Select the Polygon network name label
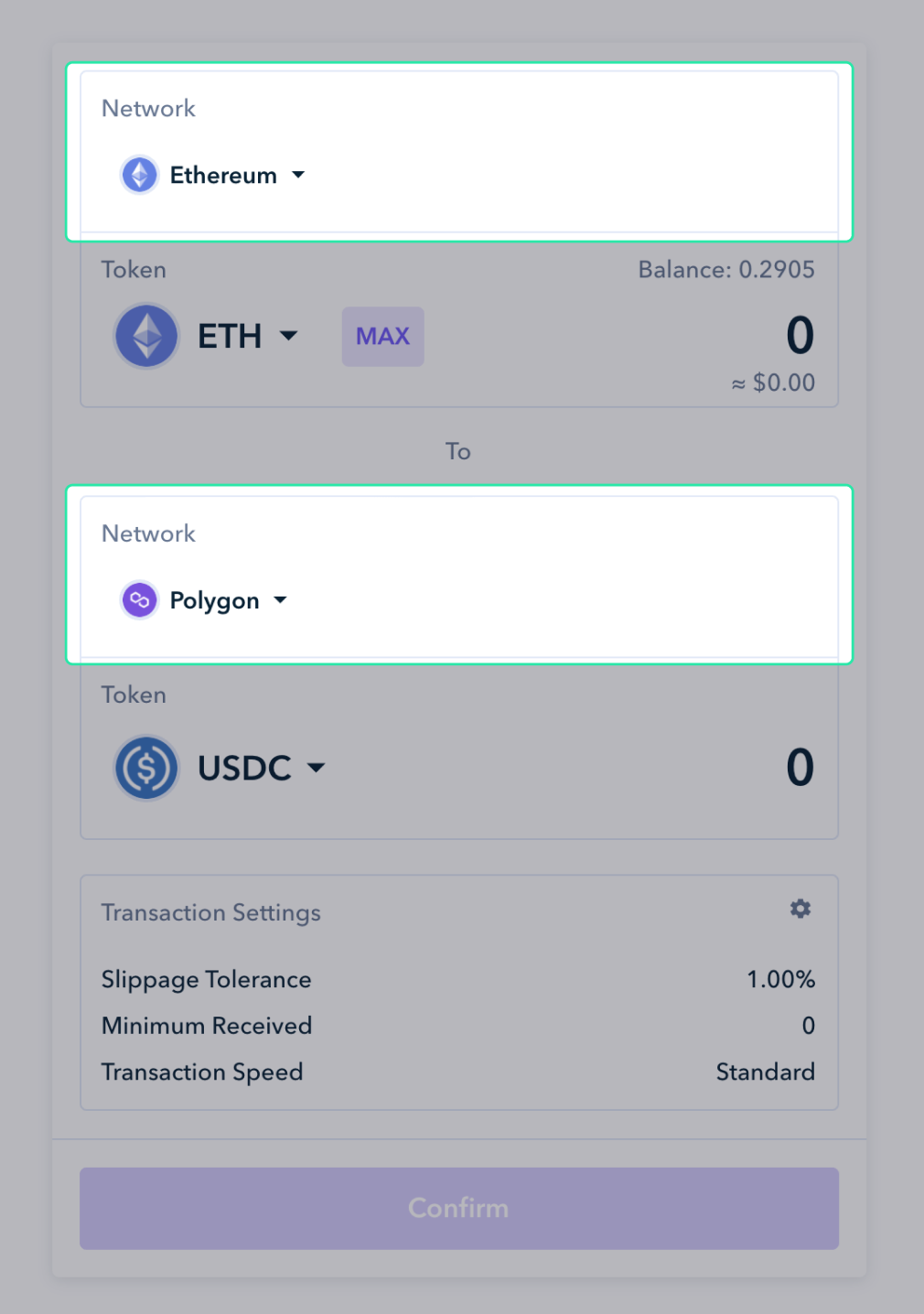 tap(215, 601)
